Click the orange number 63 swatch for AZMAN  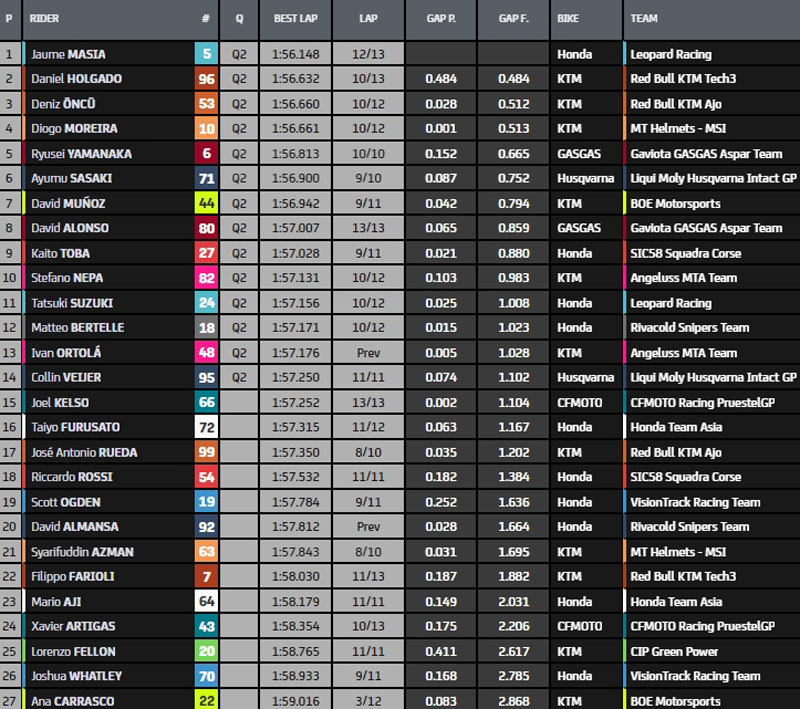pyautogui.click(x=206, y=552)
